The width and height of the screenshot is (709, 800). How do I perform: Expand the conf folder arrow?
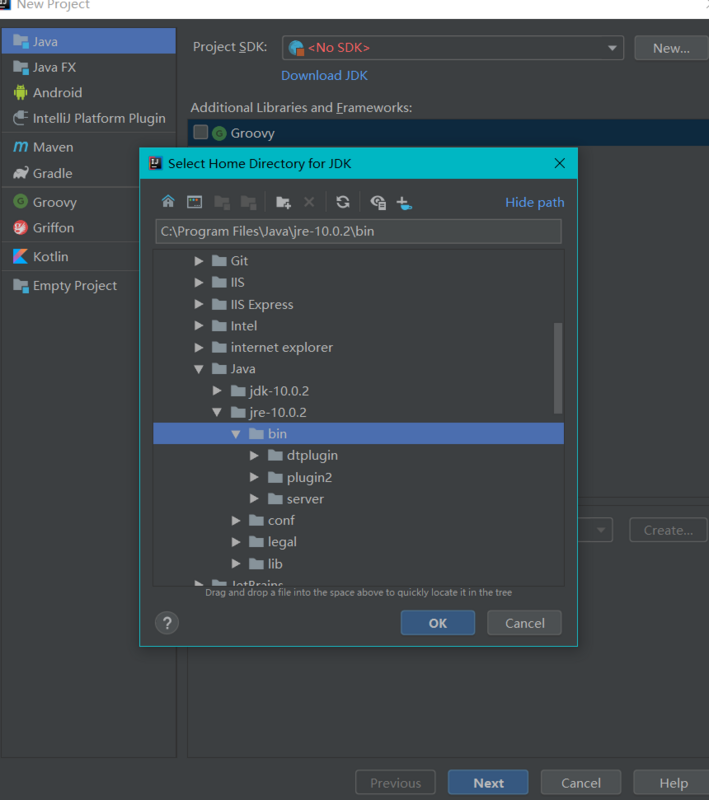(x=236, y=520)
